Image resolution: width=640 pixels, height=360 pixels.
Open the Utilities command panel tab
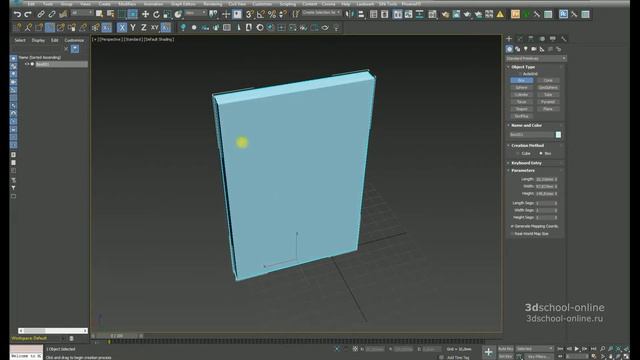click(x=564, y=39)
